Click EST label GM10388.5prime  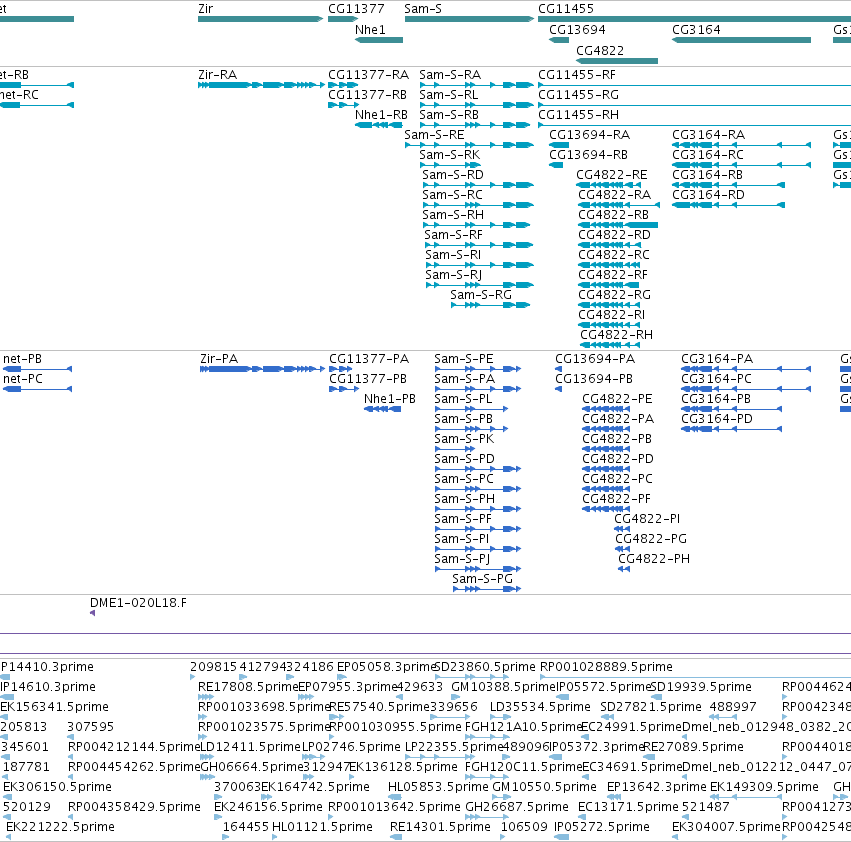504,687
